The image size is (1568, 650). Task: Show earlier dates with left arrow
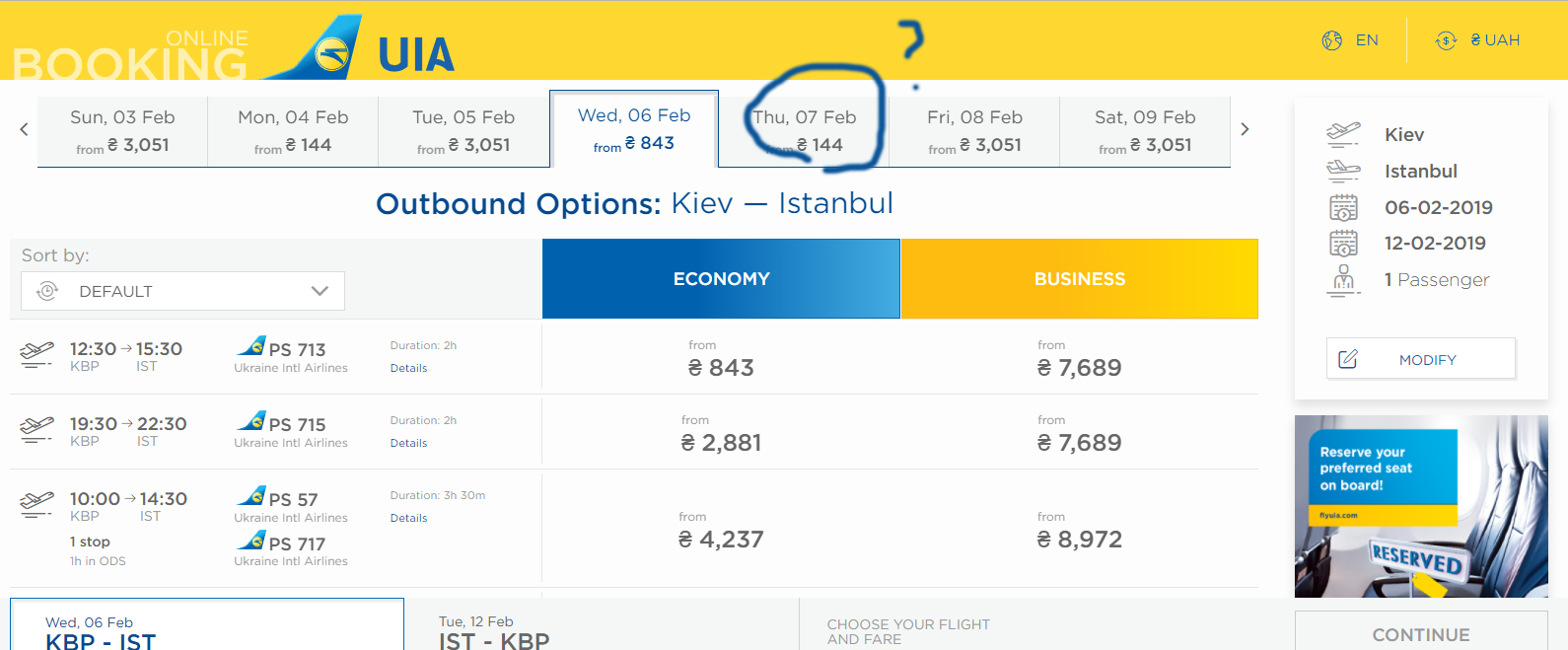[x=24, y=129]
